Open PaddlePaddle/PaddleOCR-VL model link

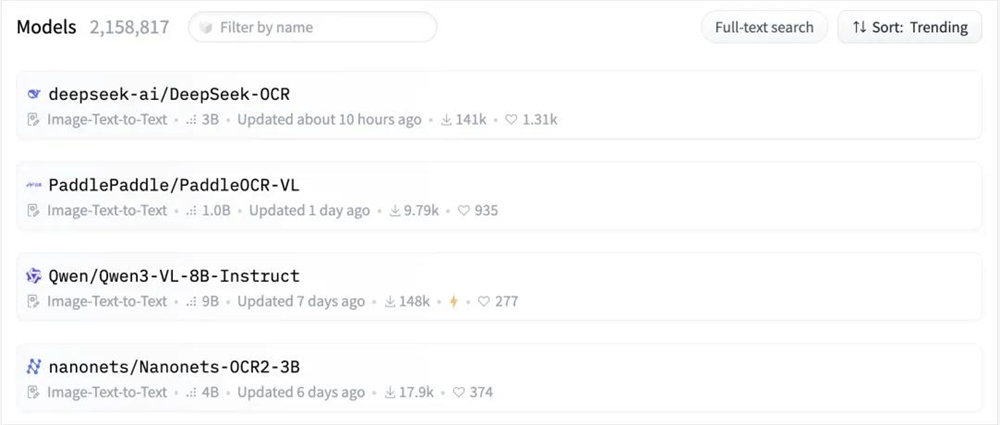click(174, 185)
